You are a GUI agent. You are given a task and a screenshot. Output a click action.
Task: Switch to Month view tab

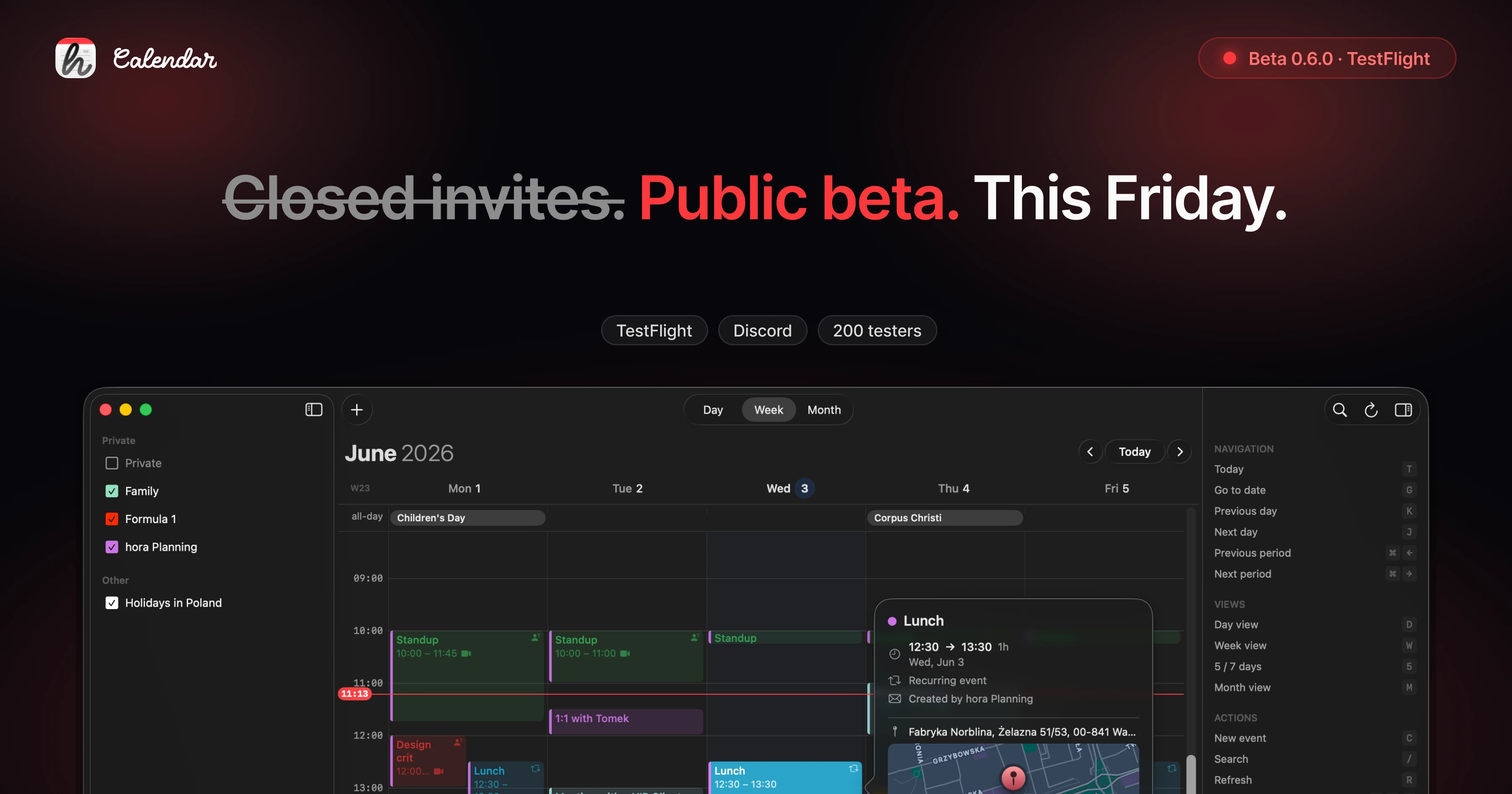click(x=824, y=409)
